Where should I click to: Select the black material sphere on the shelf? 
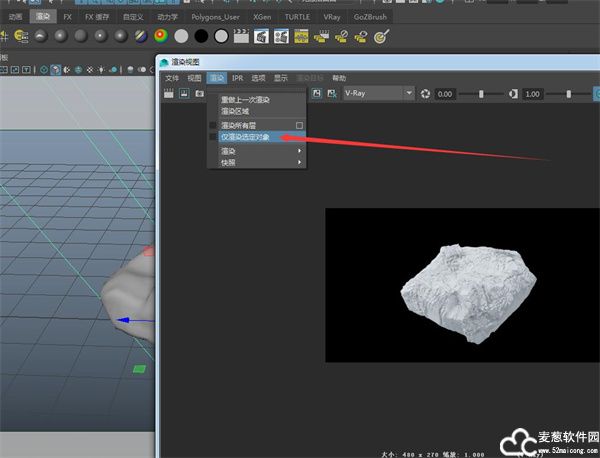(x=201, y=36)
